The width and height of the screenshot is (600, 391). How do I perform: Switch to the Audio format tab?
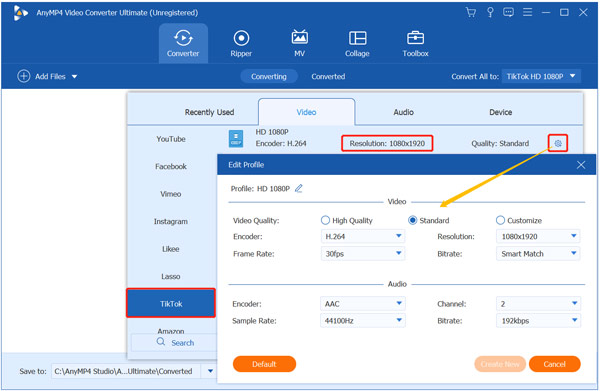tap(403, 112)
